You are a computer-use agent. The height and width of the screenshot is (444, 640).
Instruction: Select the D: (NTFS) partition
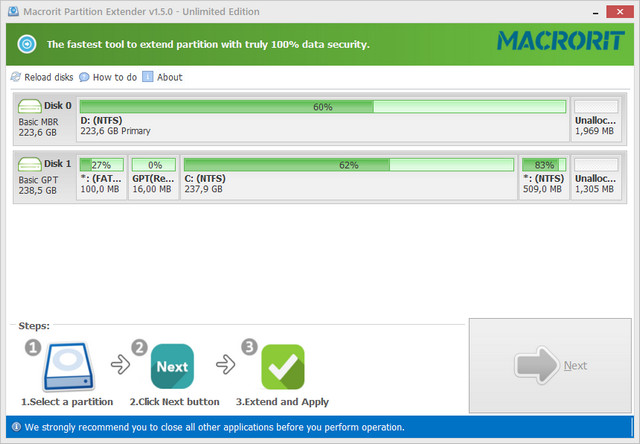coord(322,118)
